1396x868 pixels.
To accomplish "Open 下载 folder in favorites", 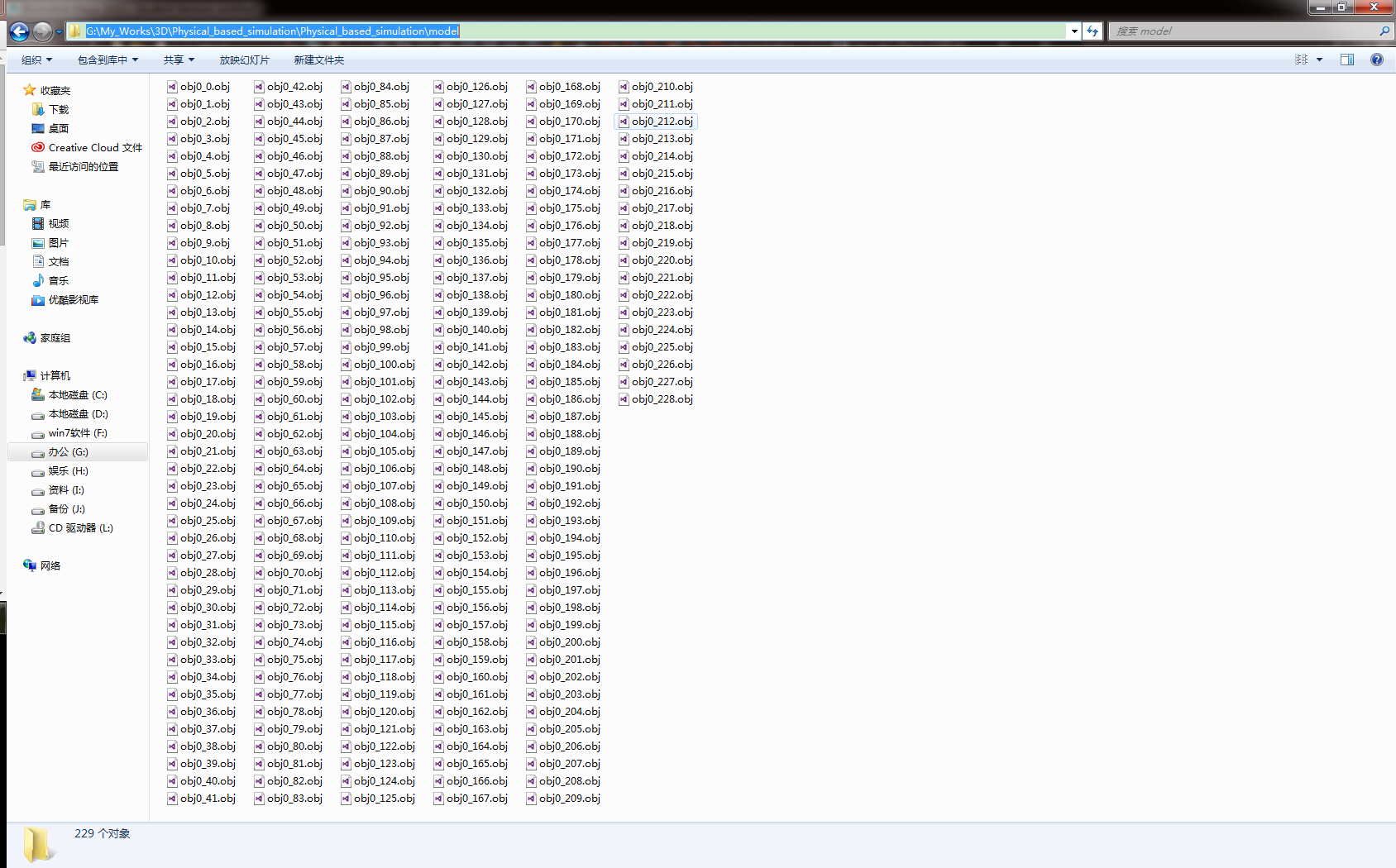I will [x=50, y=109].
